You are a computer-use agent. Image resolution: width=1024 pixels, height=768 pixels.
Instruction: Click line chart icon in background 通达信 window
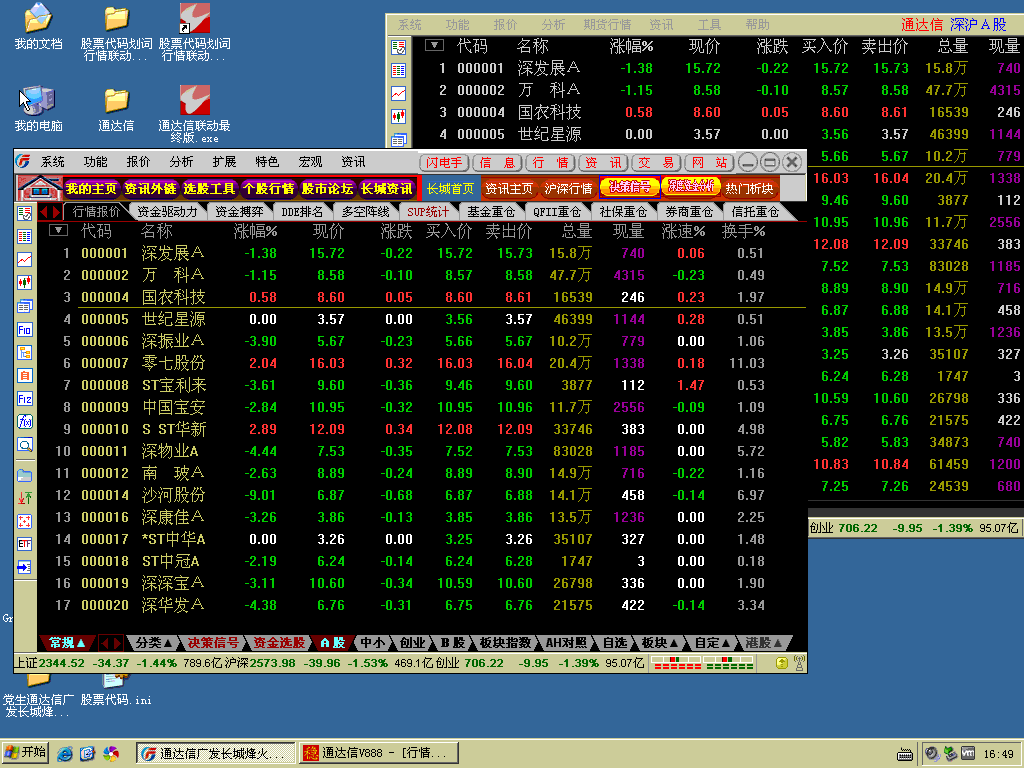pyautogui.click(x=398, y=93)
